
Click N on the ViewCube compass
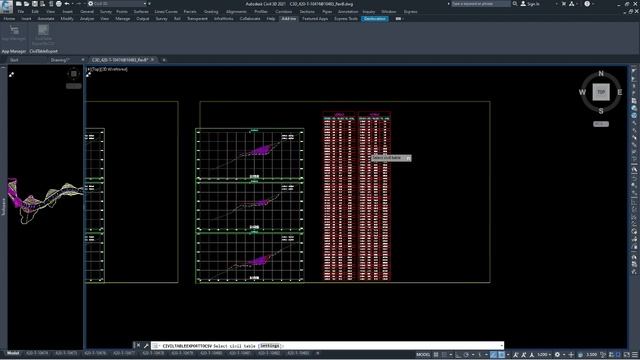pyautogui.click(x=601, y=73)
